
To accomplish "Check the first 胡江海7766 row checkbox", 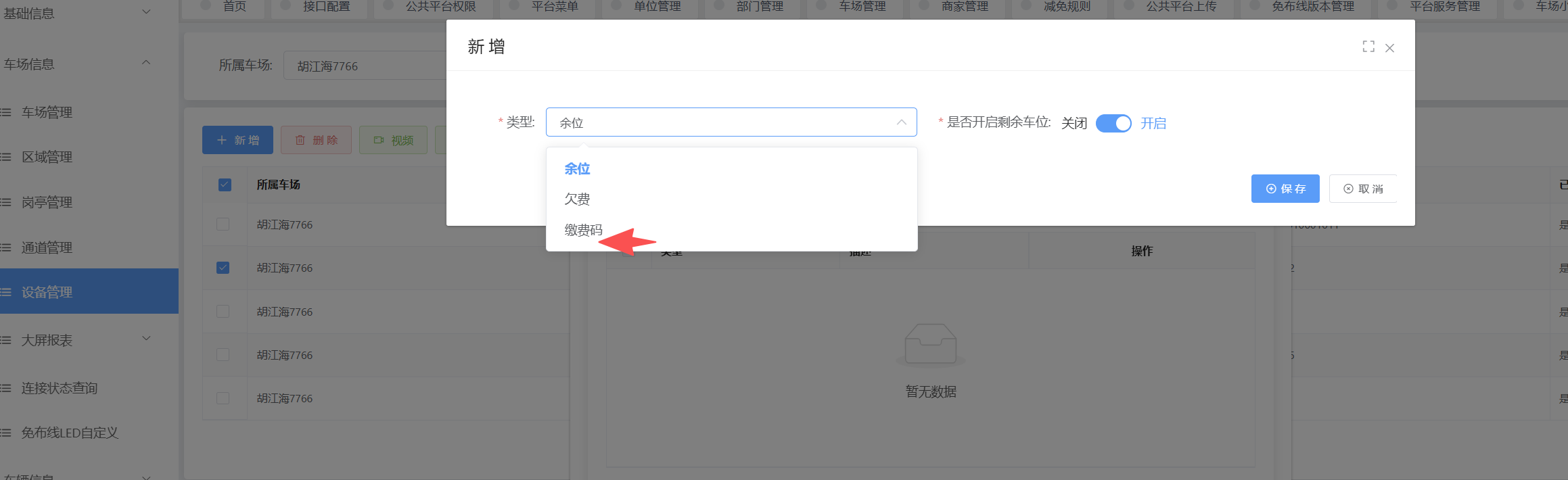I will coord(223,224).
